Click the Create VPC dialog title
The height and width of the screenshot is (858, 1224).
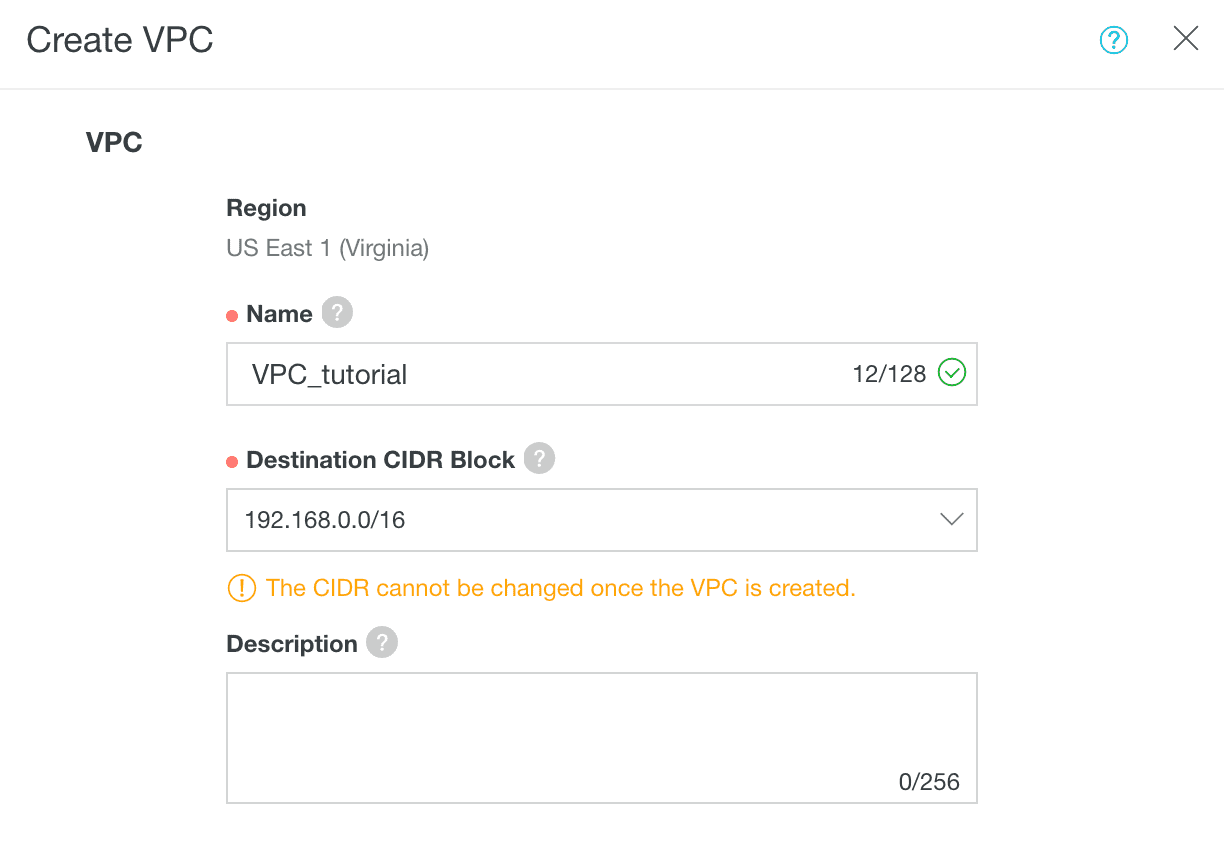[120, 40]
